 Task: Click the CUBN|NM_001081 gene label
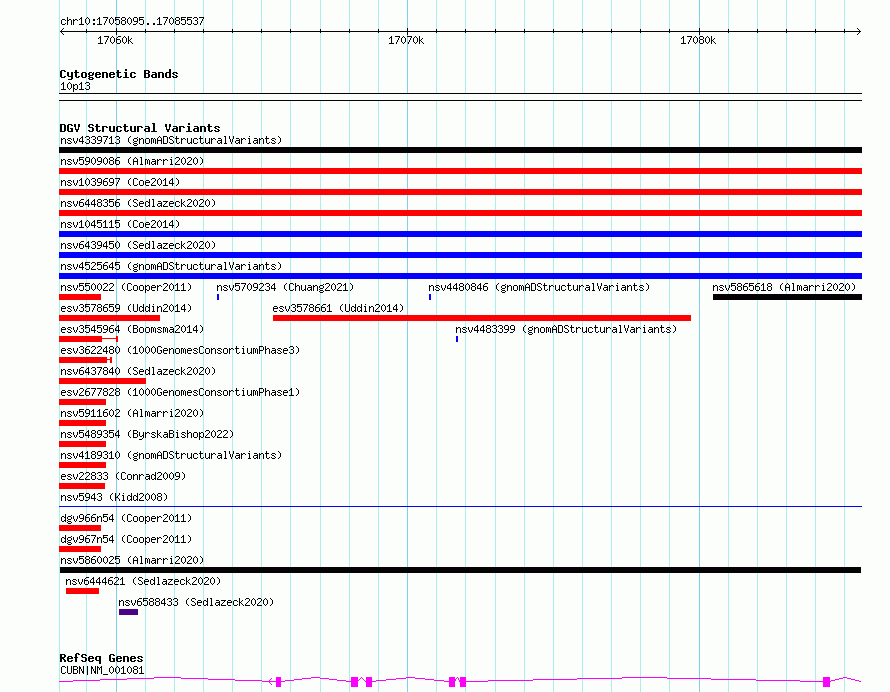coord(102,670)
